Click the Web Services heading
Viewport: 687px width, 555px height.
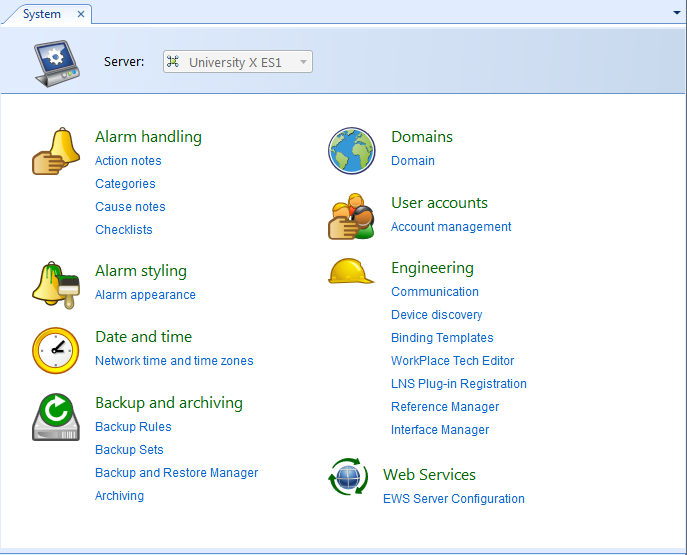point(429,475)
